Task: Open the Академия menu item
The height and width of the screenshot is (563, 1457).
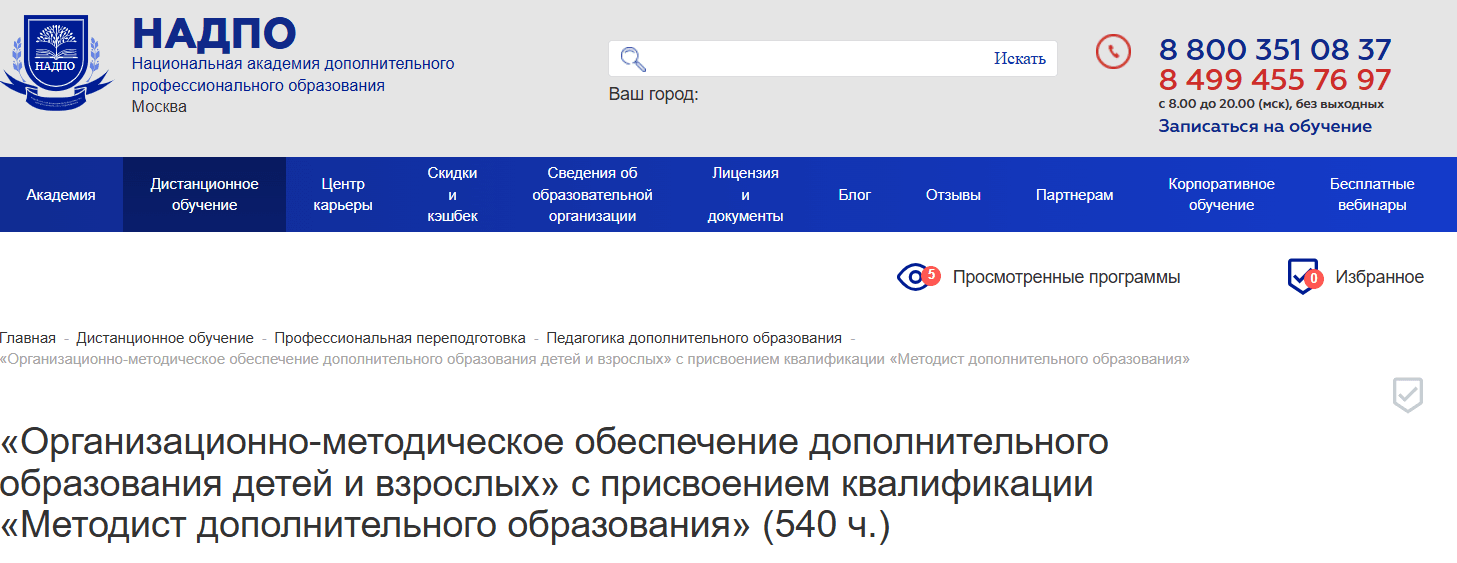Action: (x=61, y=195)
